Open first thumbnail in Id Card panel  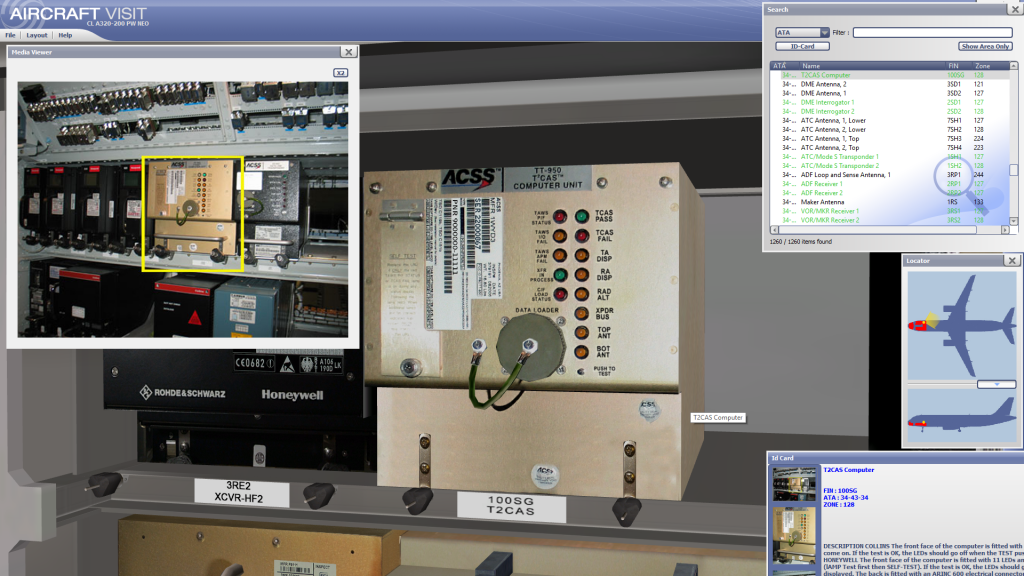[794, 484]
